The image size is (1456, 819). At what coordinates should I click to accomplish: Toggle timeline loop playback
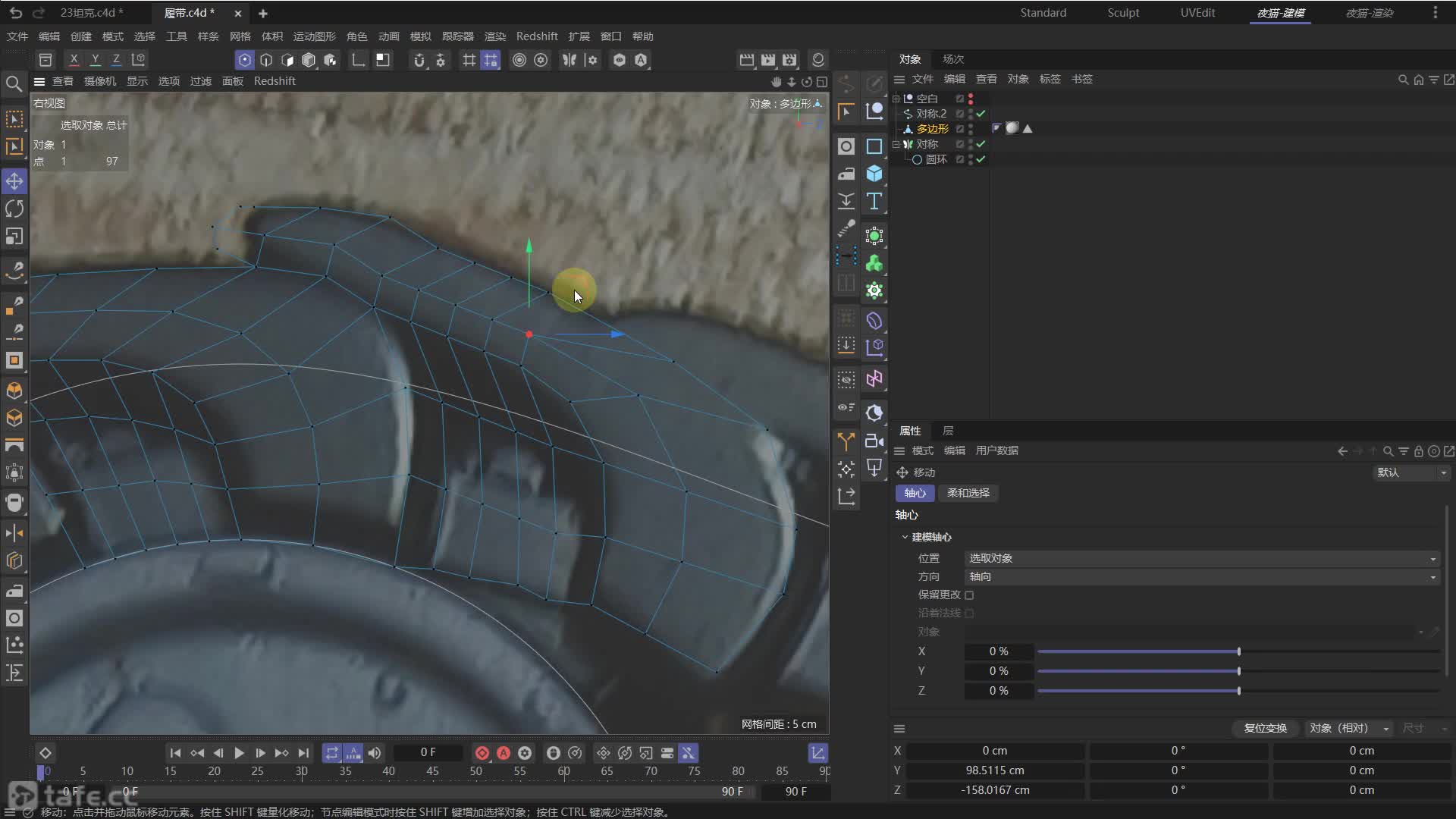(331, 753)
